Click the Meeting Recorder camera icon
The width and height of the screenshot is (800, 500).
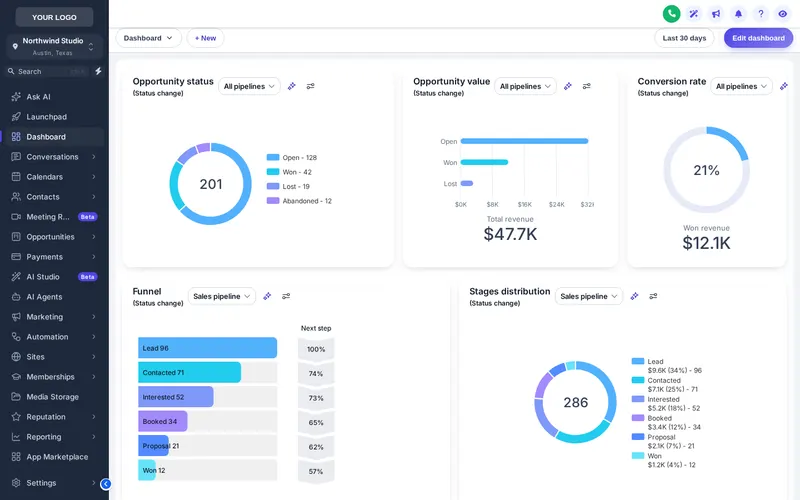pyautogui.click(x=16, y=217)
